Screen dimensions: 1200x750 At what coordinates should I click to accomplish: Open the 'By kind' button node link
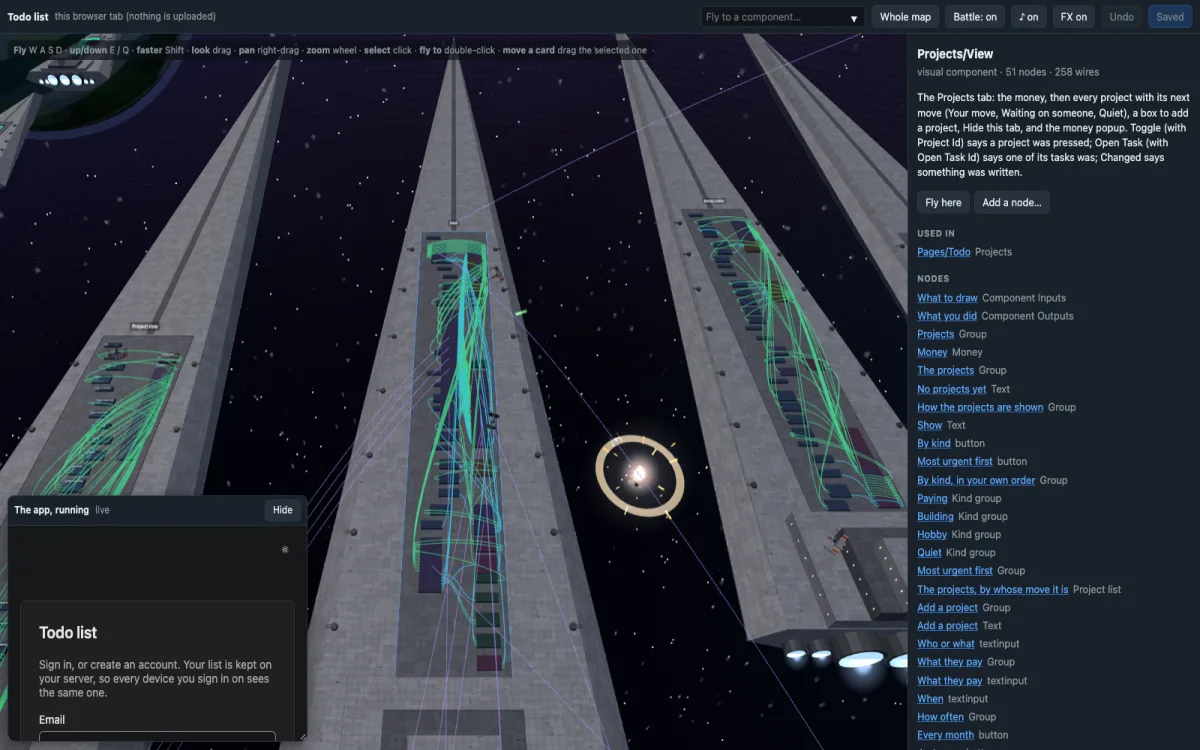coord(934,443)
